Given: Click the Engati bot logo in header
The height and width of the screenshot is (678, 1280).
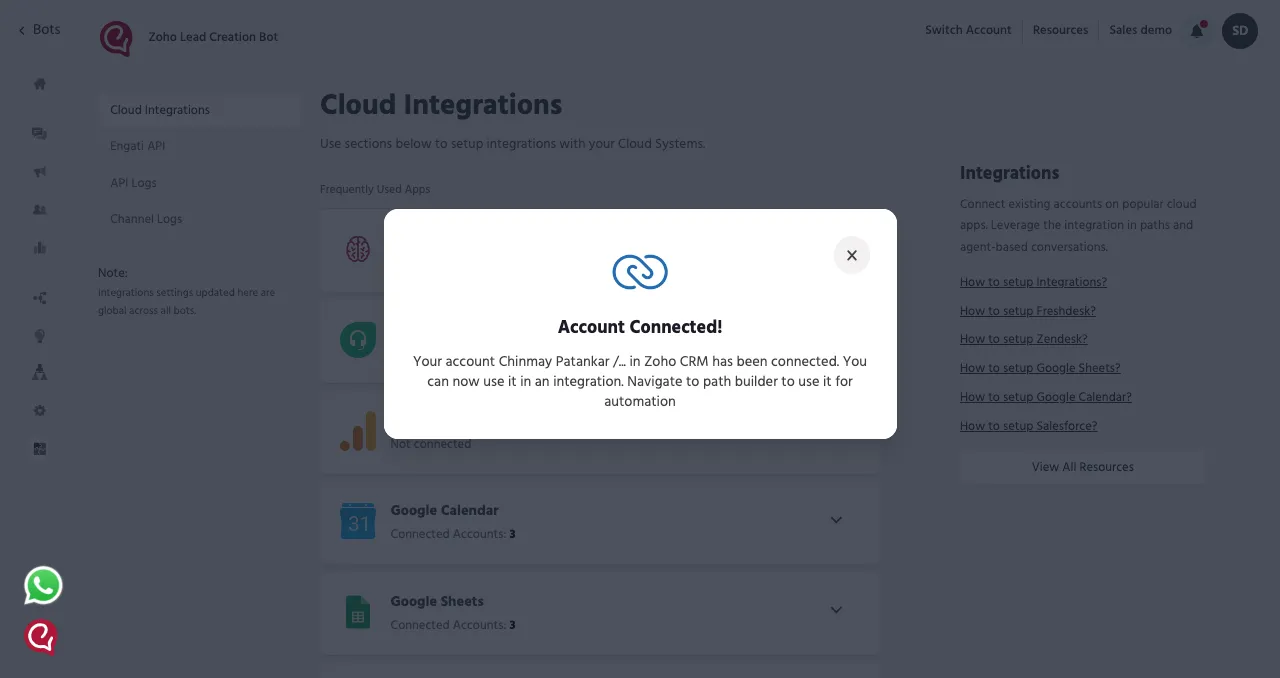Looking at the screenshot, I should (x=116, y=38).
